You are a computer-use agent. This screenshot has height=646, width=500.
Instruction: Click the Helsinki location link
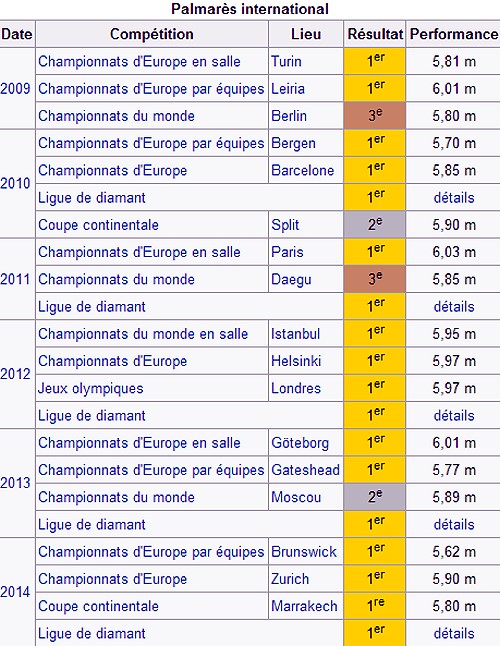click(x=296, y=361)
